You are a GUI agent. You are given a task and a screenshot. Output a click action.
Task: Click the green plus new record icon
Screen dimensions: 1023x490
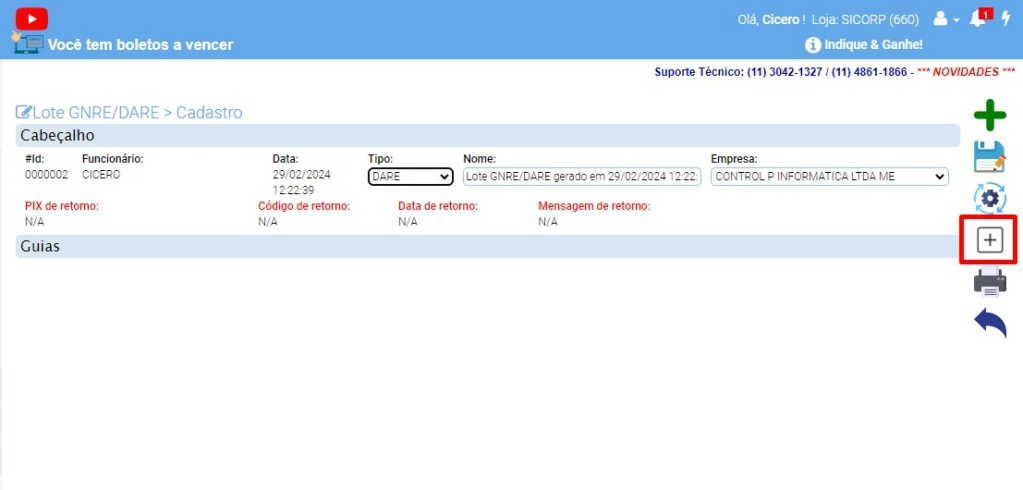tap(990, 116)
